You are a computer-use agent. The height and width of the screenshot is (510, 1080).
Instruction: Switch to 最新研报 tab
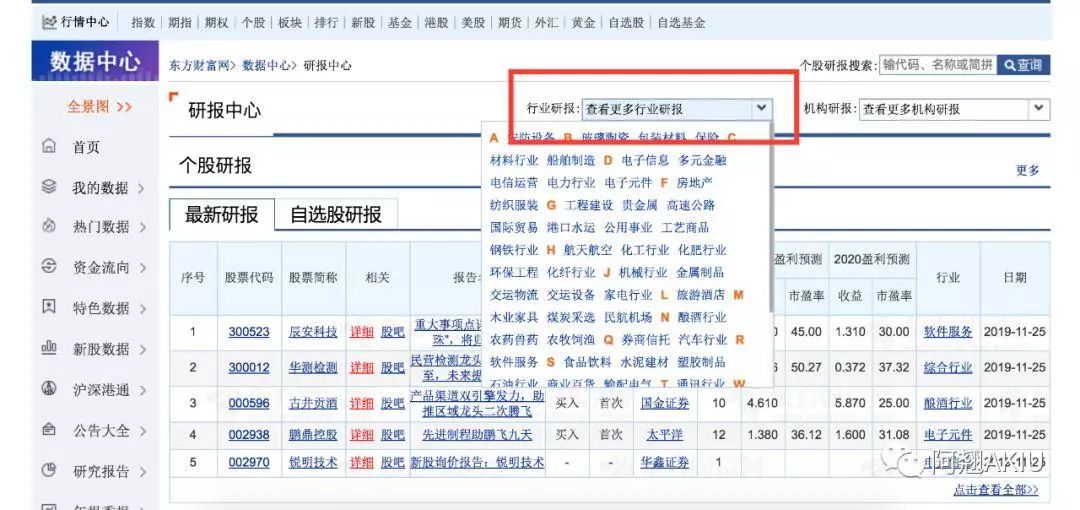[x=221, y=214]
